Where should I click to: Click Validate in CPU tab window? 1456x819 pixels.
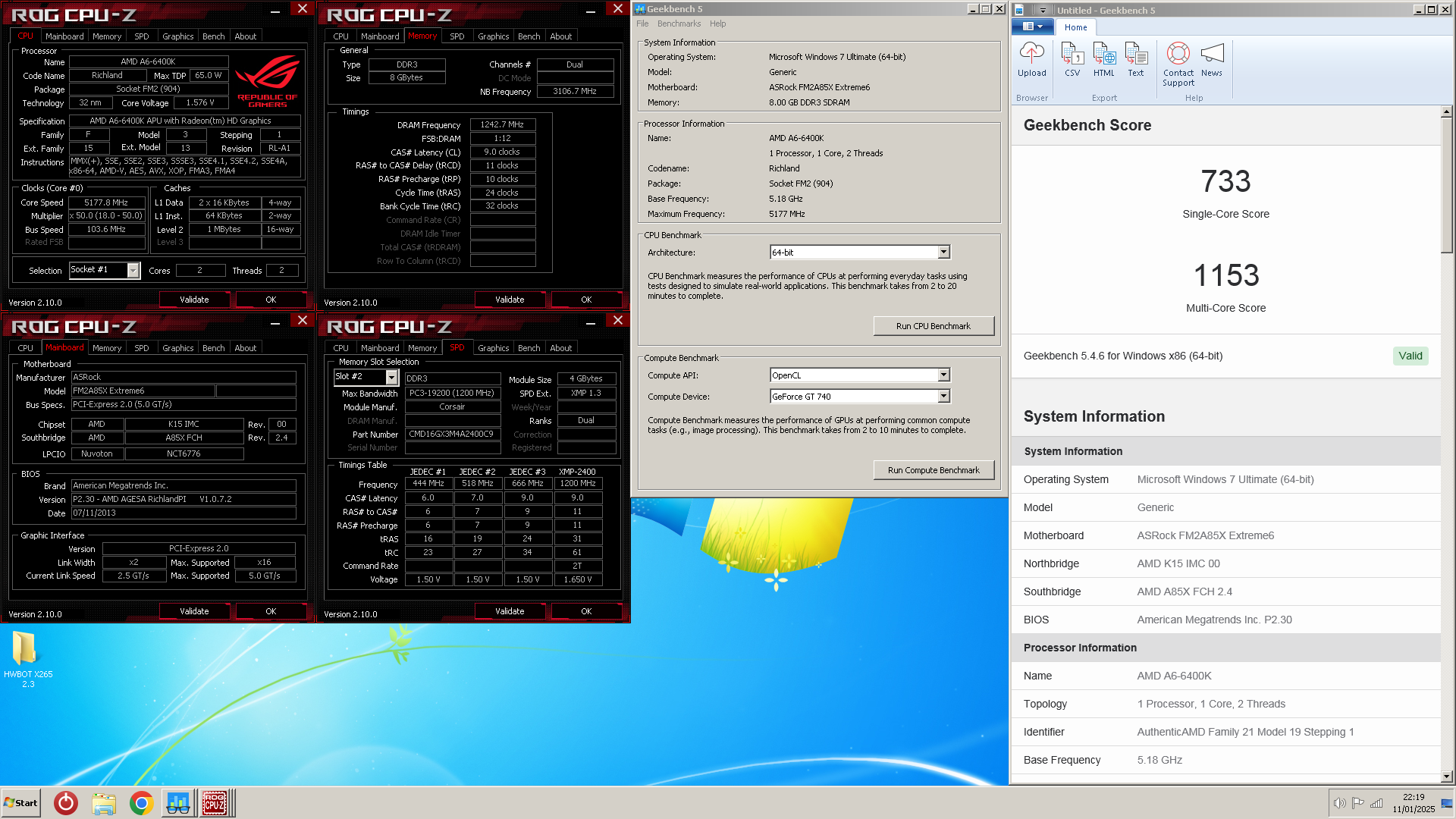(194, 300)
